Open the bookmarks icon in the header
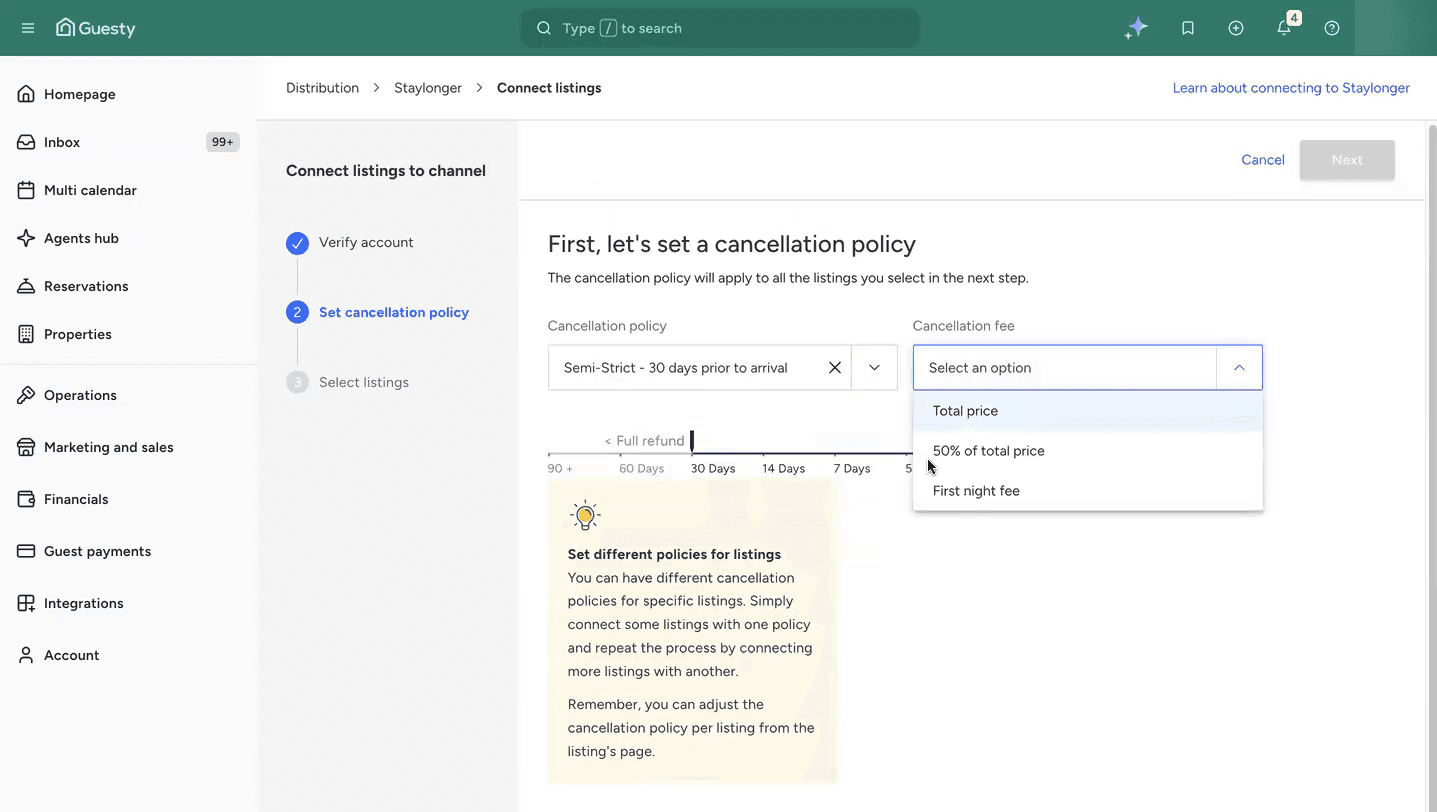 (x=1188, y=28)
